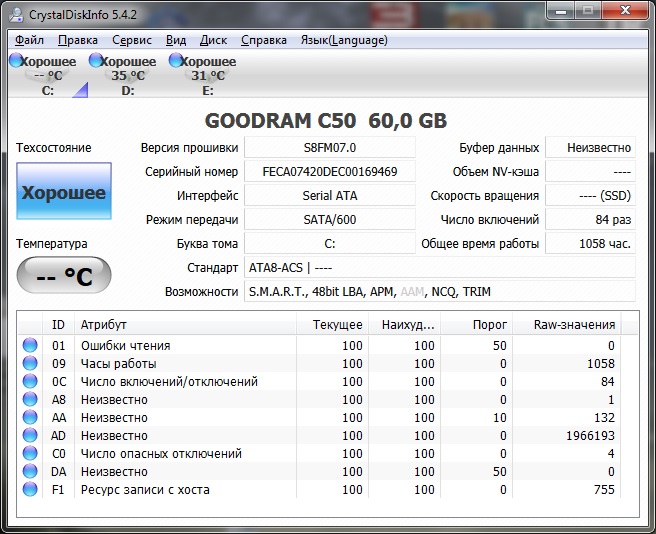Click the GOODRAM C50 60,0 GB title
This screenshot has height=534, width=656.
[x=326, y=121]
